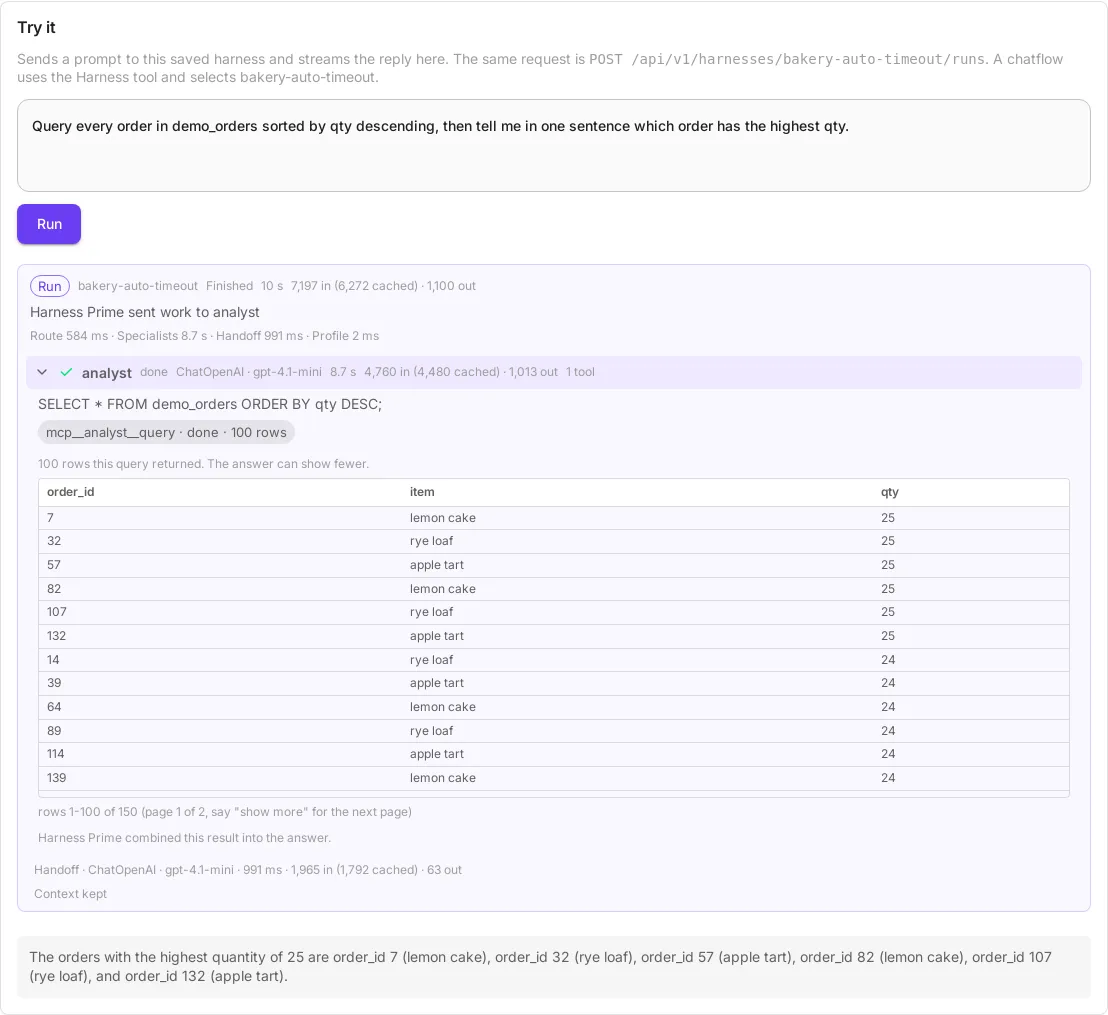Screen dimensions: 1108x1015
Task: Click the Finished status label
Action: pyautogui.click(x=230, y=286)
